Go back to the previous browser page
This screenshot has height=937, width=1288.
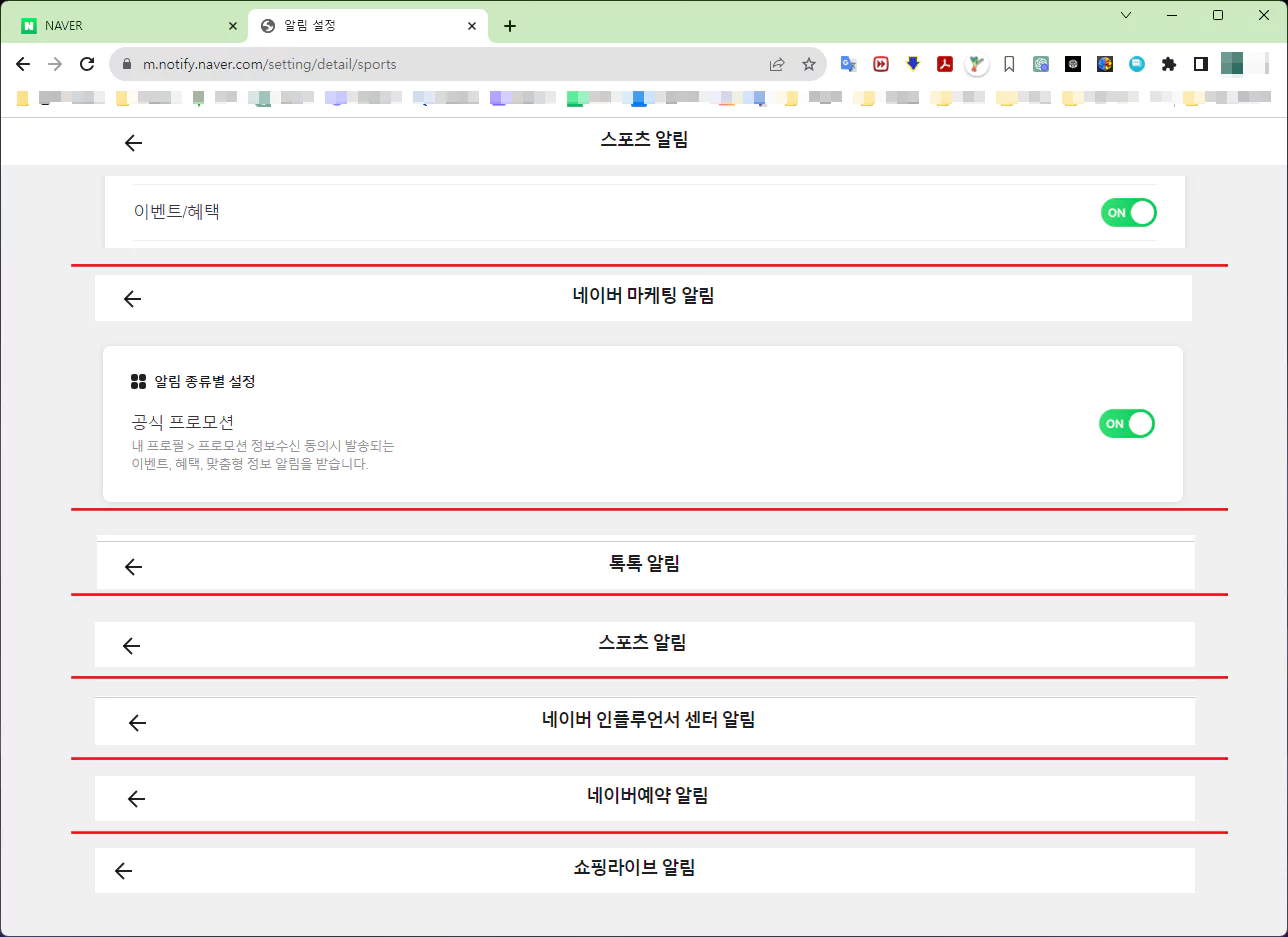[x=23, y=64]
